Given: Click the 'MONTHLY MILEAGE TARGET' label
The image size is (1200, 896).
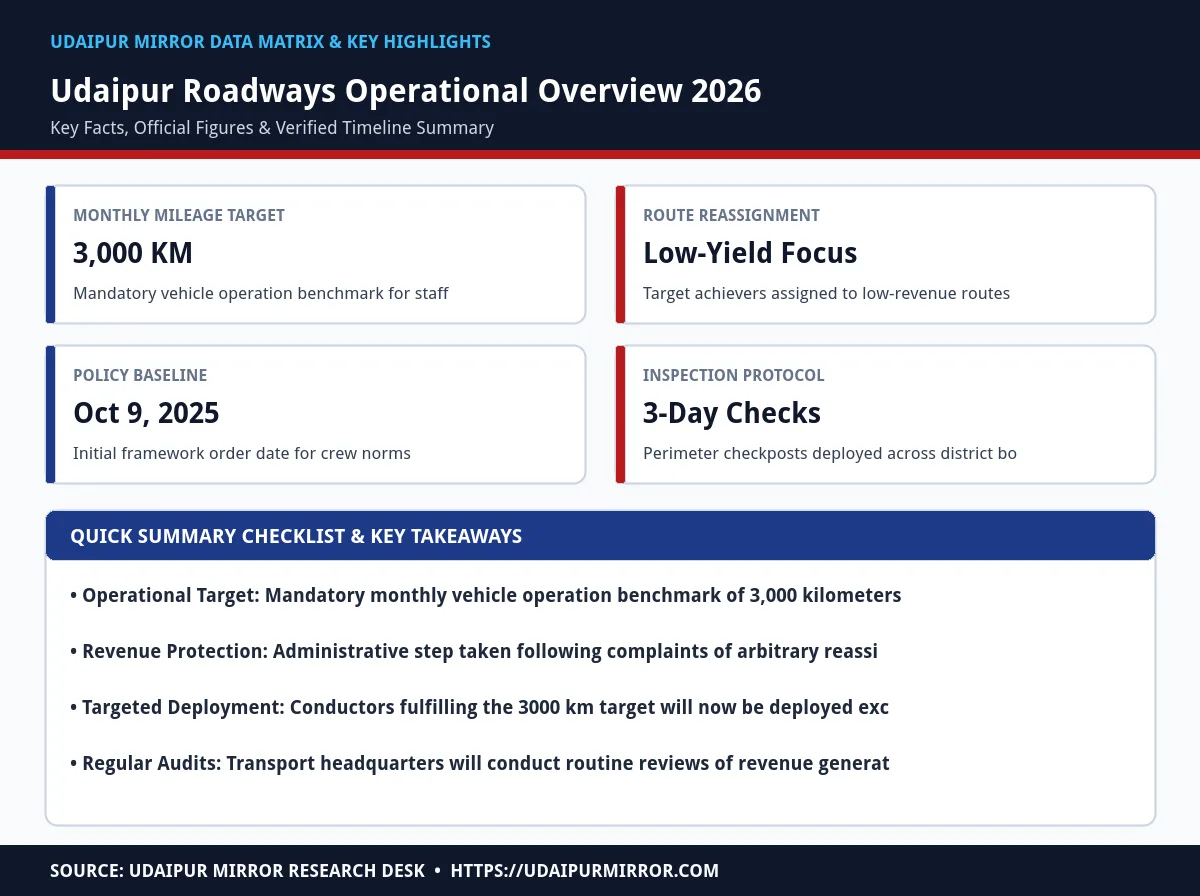Looking at the screenshot, I should (x=179, y=215).
